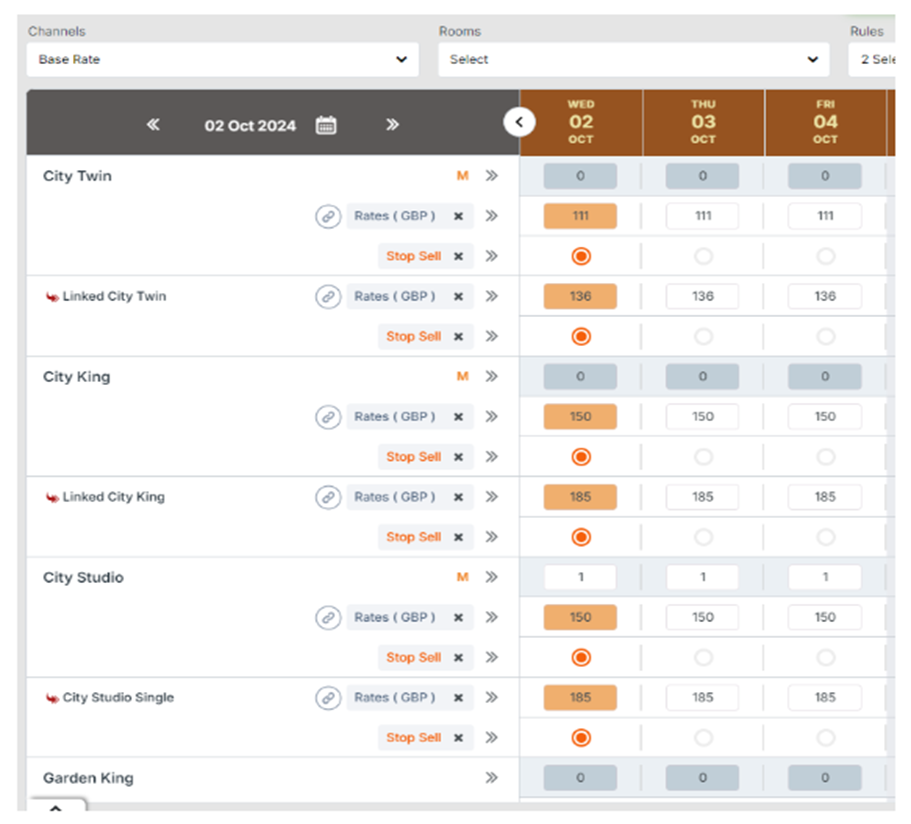This screenshot has height=824, width=911.
Task: Advance dates with right double-arrow
Action: 392,125
